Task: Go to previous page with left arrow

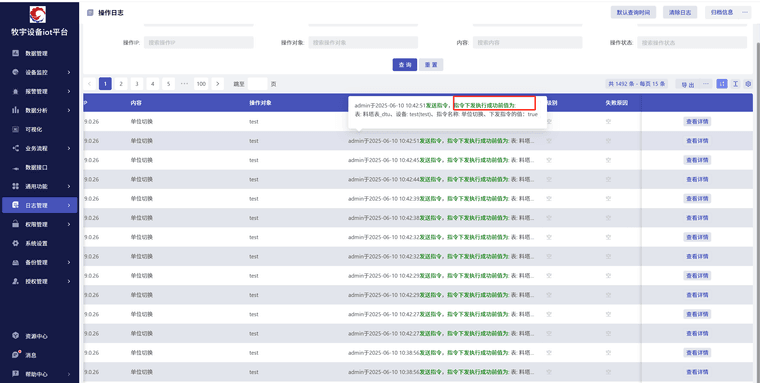Action: pos(89,84)
